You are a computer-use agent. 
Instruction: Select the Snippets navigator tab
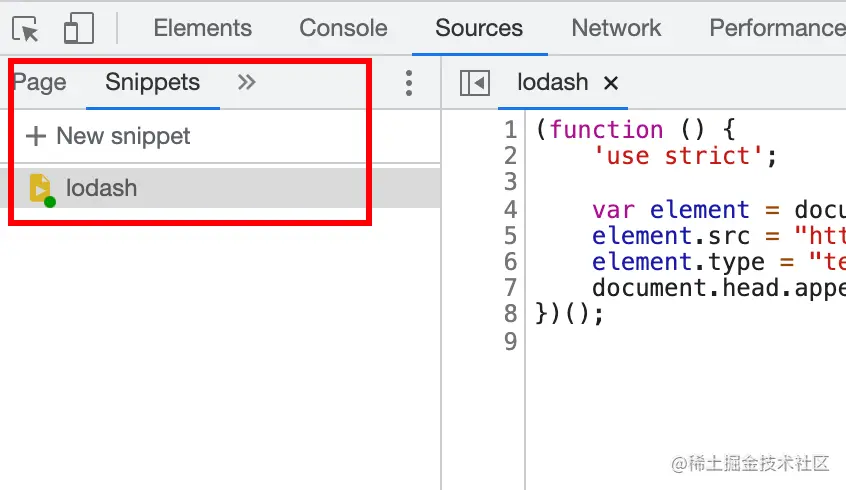click(153, 83)
